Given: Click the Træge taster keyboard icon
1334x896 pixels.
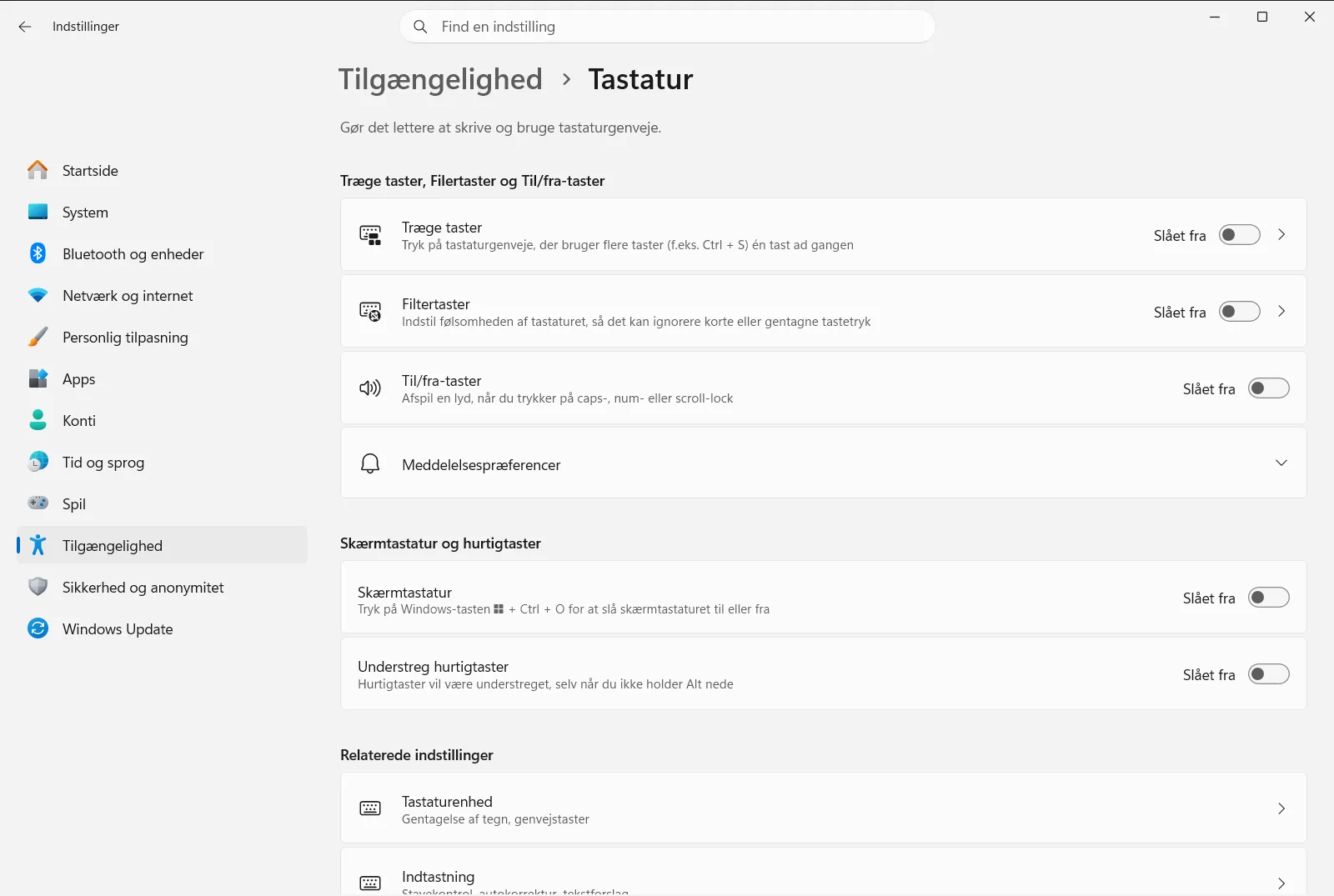Looking at the screenshot, I should (370, 235).
